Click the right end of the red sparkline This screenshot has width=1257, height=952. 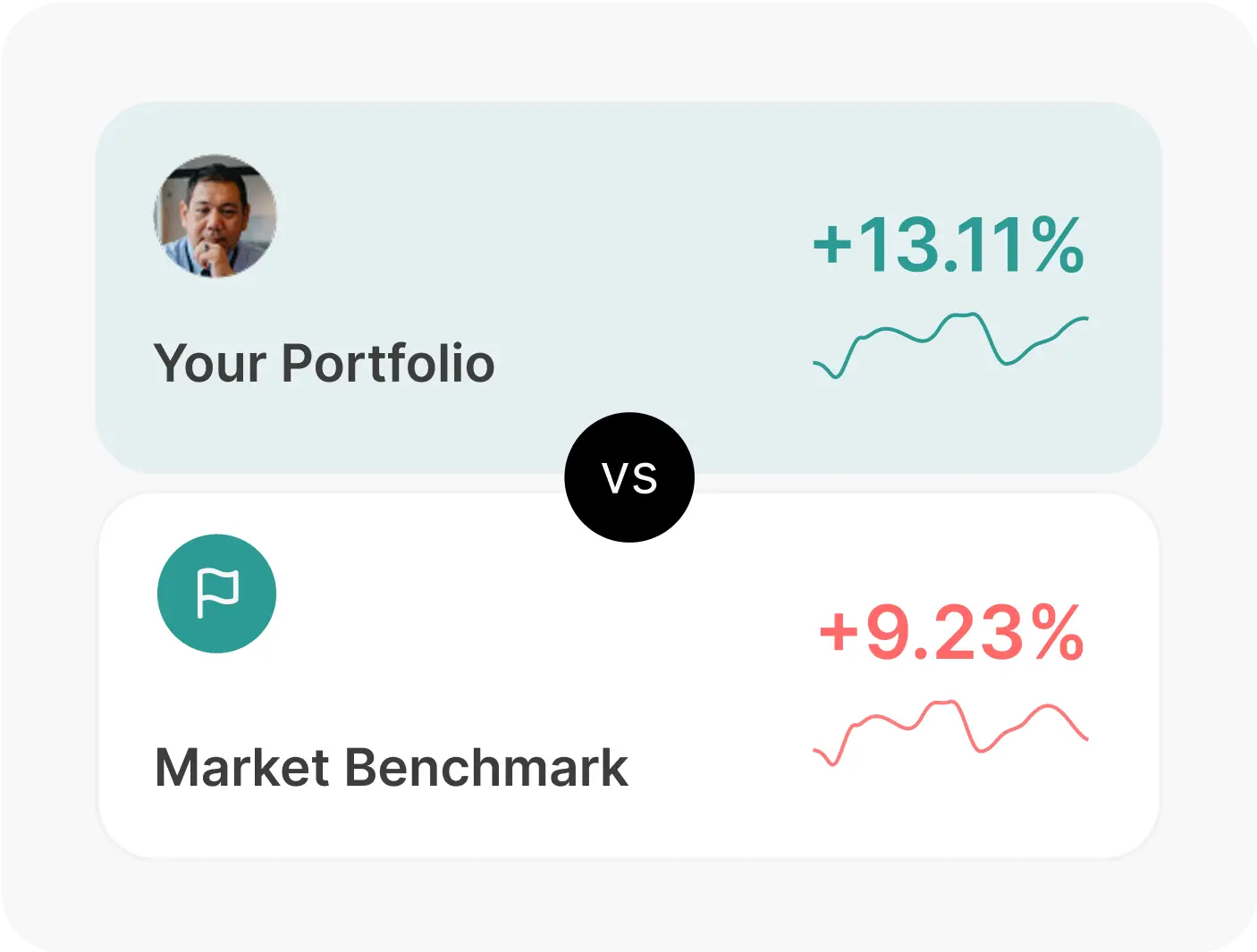(x=1085, y=738)
